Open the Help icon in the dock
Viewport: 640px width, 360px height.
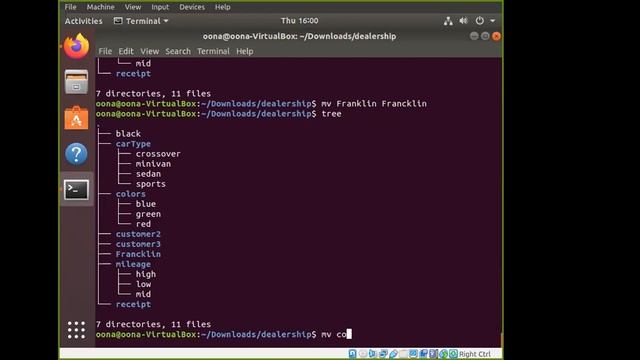76,154
